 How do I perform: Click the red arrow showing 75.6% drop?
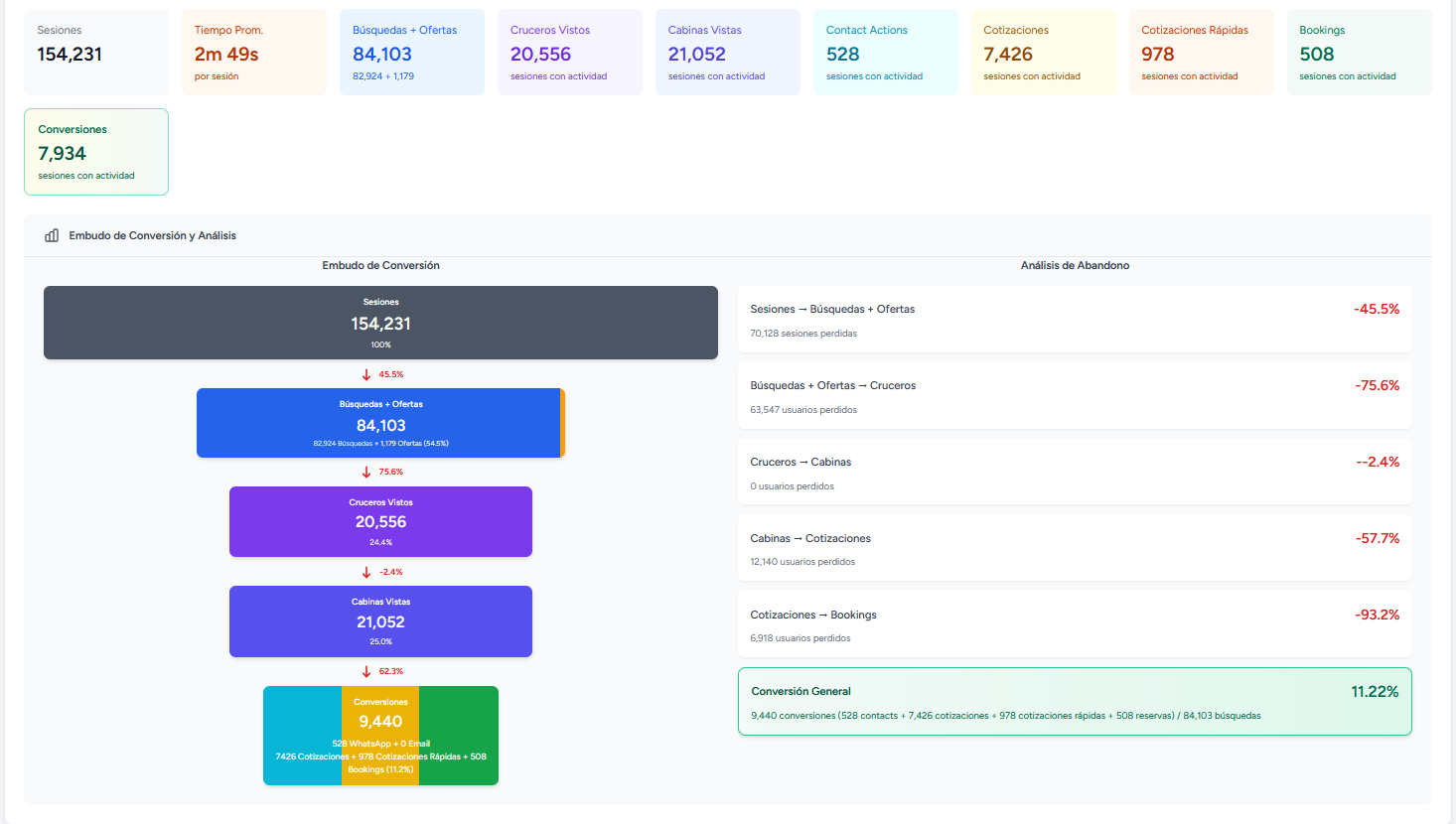pyautogui.click(x=366, y=472)
